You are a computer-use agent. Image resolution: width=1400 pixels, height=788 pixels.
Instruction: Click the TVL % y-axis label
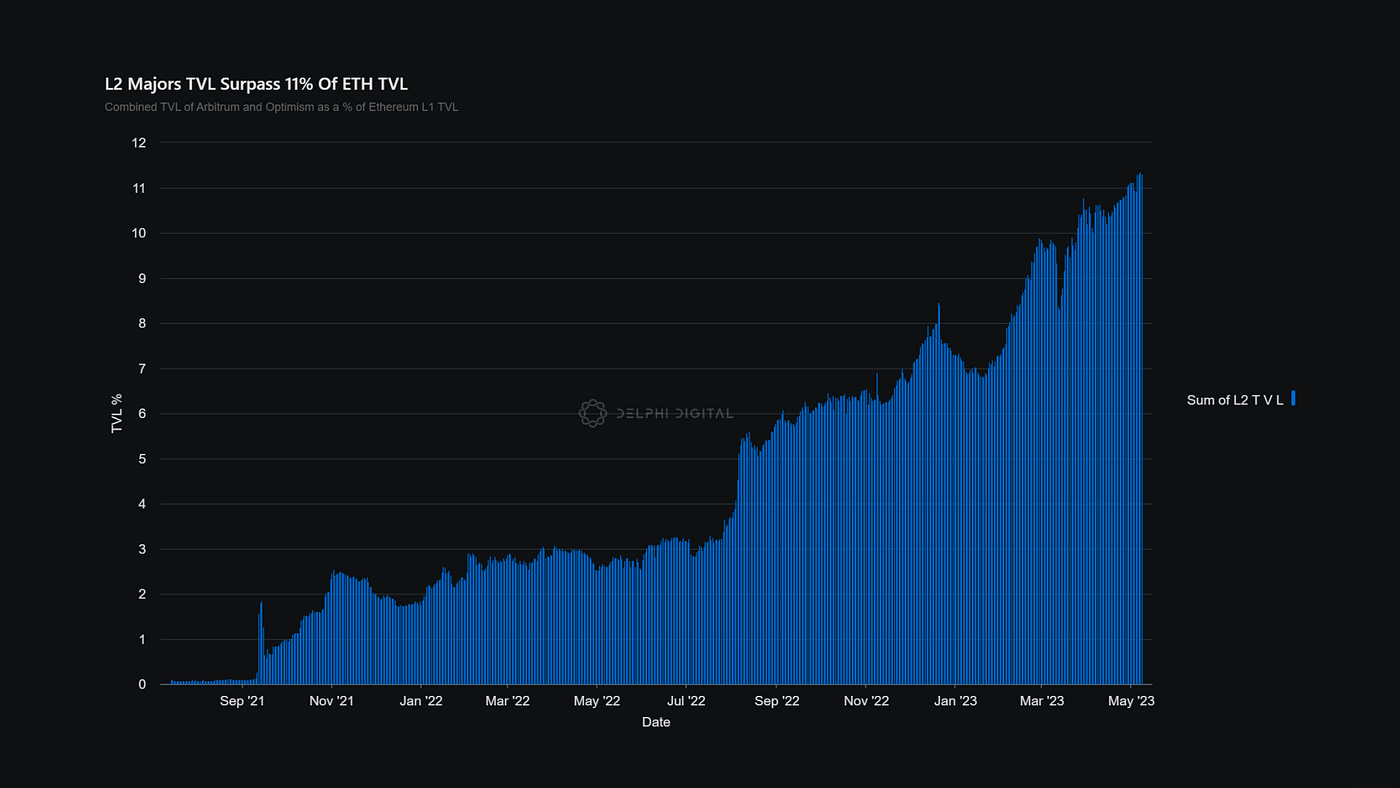coord(115,413)
